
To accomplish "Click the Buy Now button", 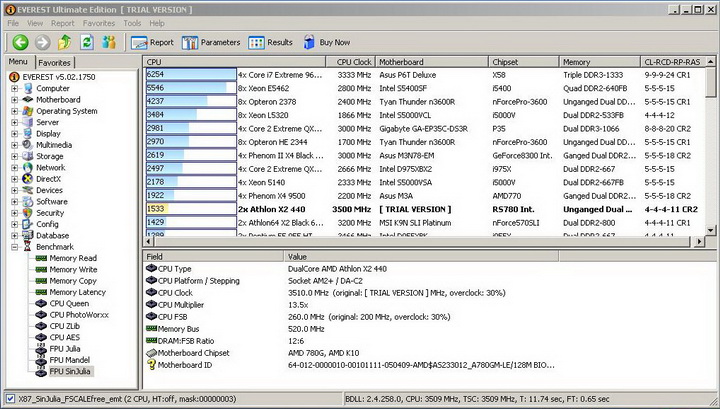I will click(x=326, y=42).
